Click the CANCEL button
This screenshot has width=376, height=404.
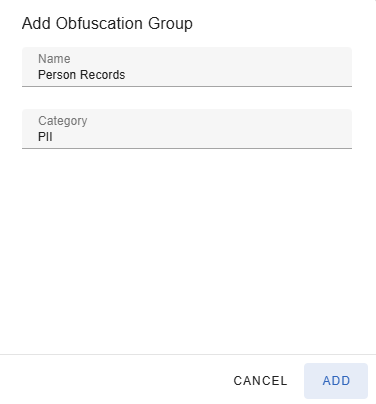260,381
